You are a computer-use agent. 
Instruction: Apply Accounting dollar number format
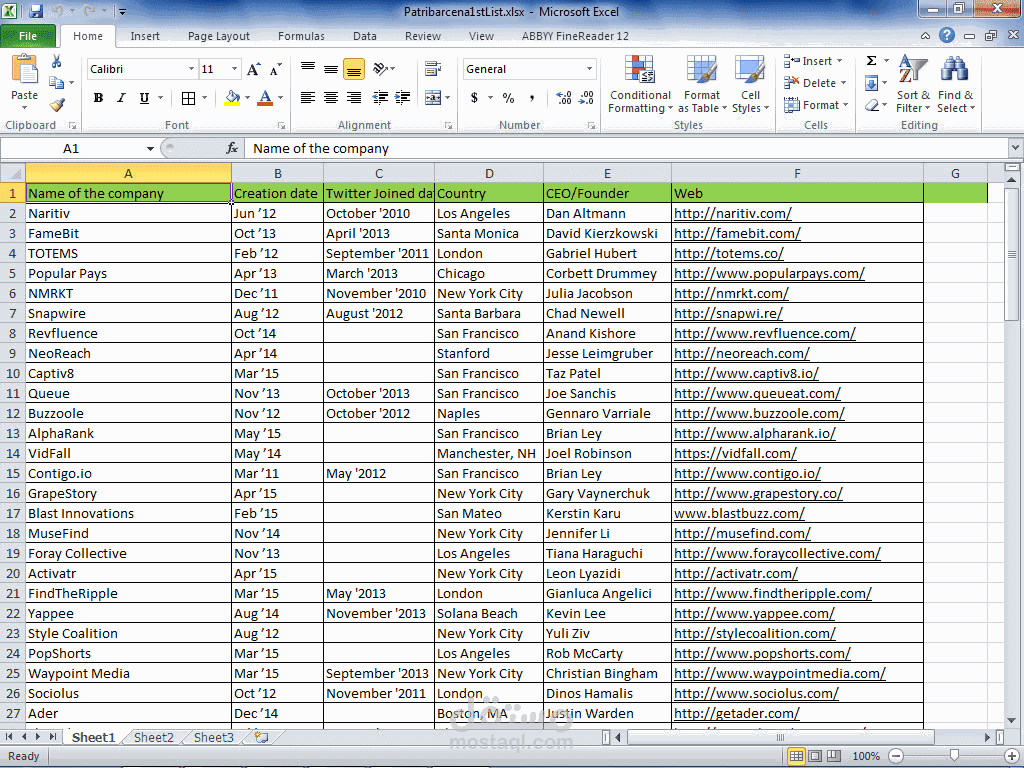pyautogui.click(x=474, y=98)
